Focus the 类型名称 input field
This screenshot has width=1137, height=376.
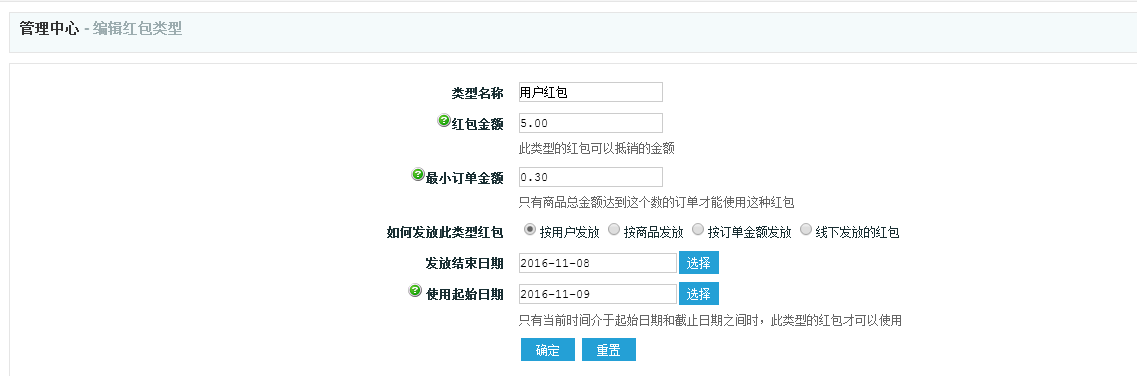click(x=591, y=92)
